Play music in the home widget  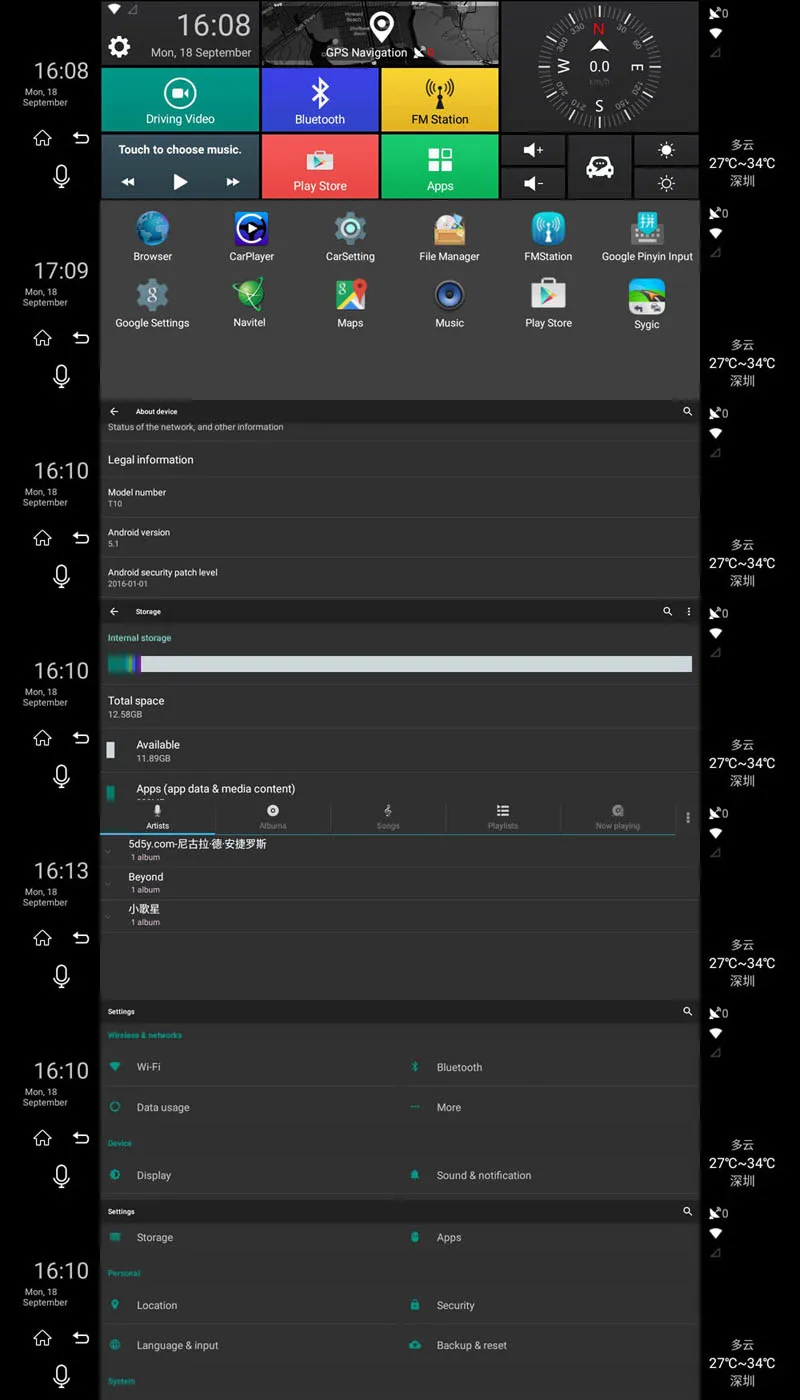(180, 182)
